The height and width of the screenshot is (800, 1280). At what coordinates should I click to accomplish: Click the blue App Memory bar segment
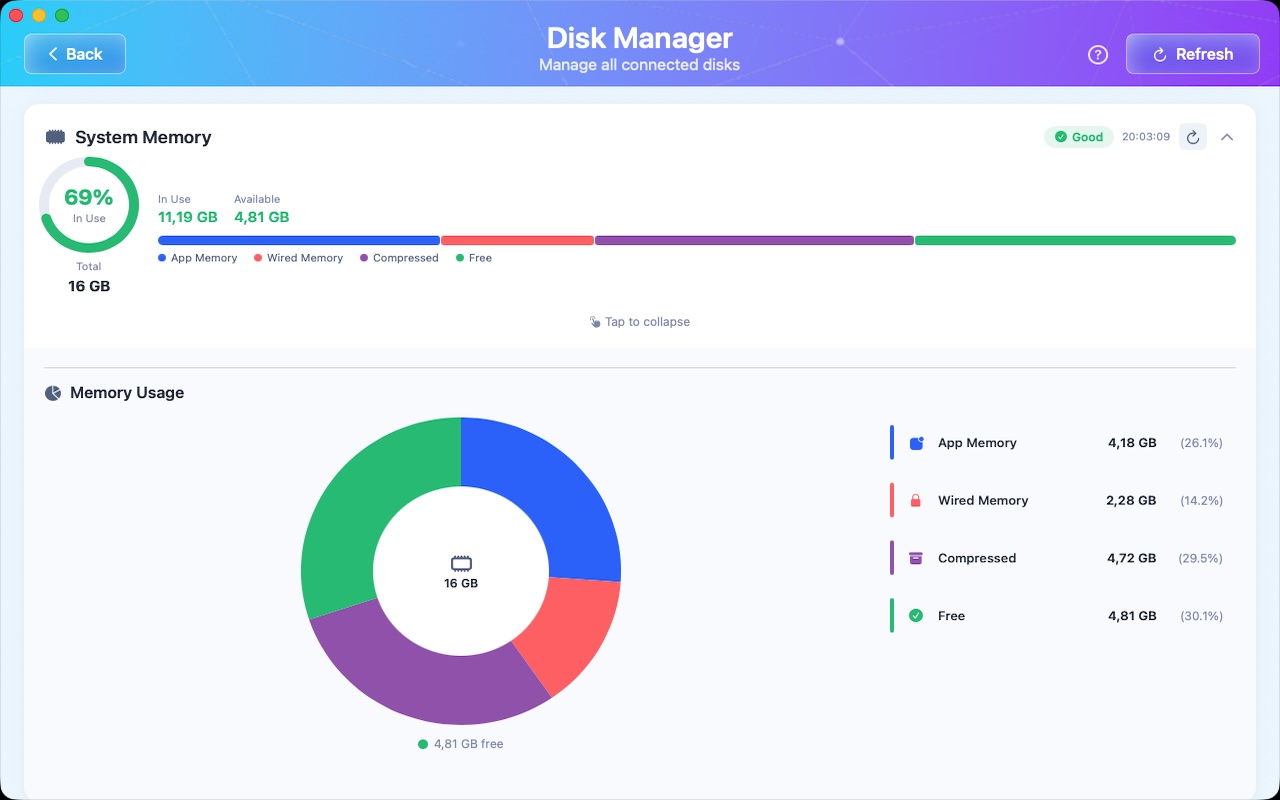point(299,240)
